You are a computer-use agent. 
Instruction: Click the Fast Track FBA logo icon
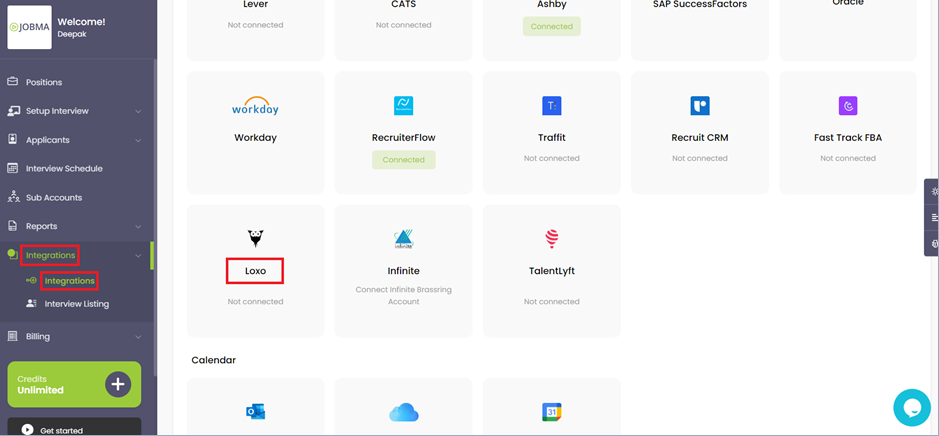(848, 106)
